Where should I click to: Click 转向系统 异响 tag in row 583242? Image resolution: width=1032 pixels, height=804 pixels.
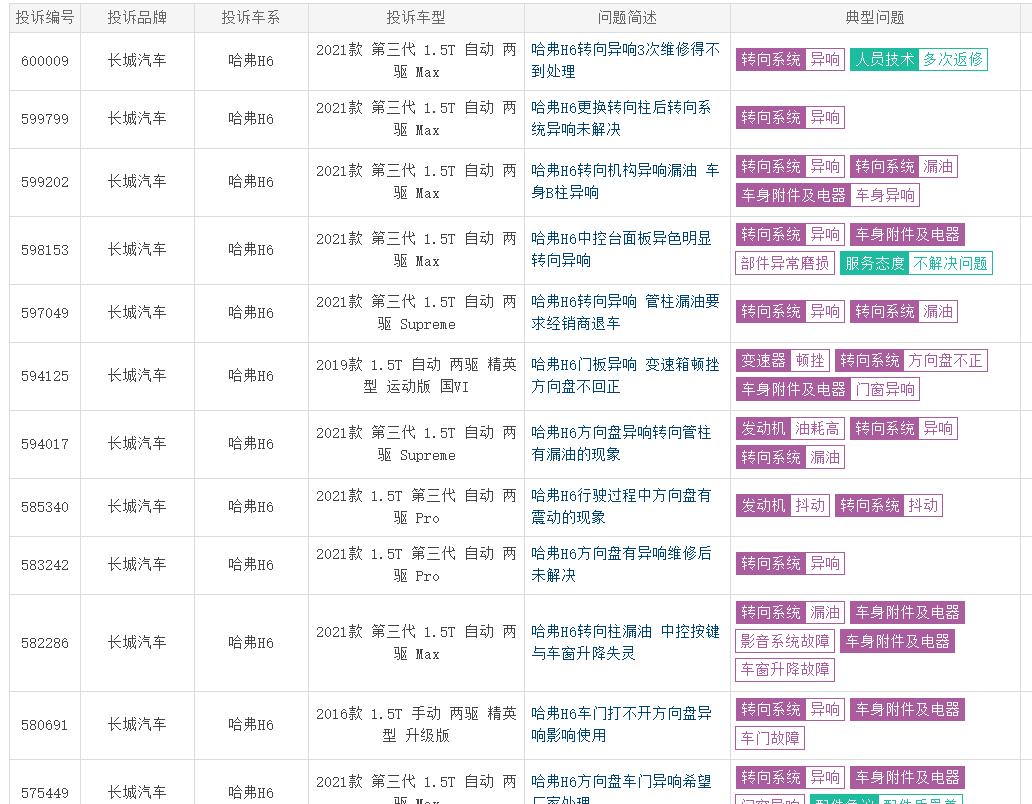pyautogui.click(x=790, y=563)
